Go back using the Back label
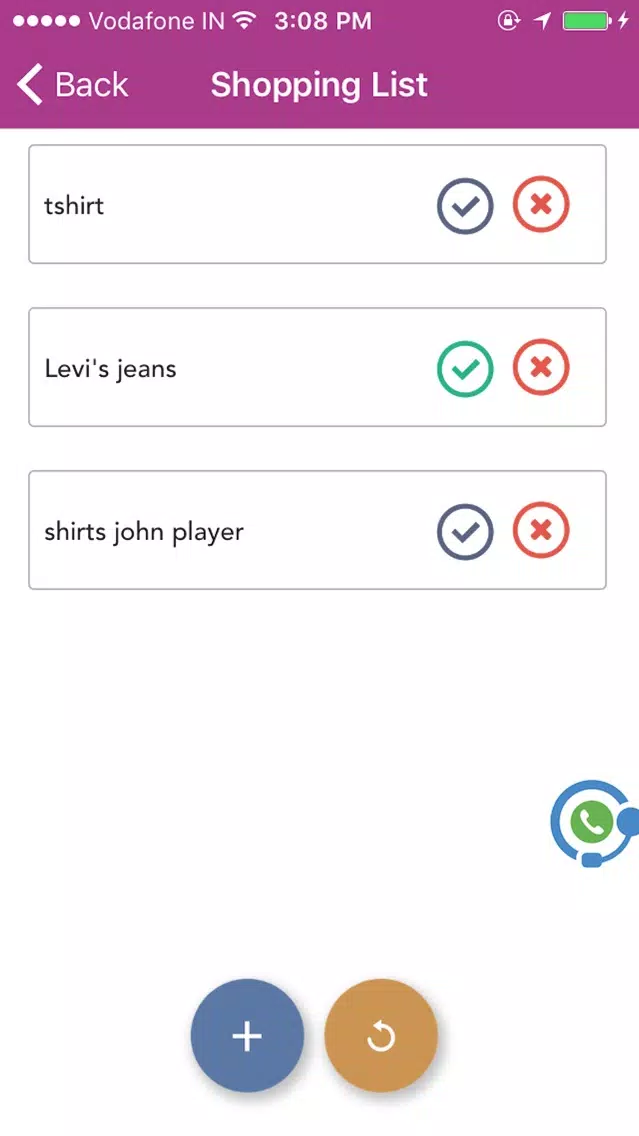The width and height of the screenshot is (639, 1136). [91, 85]
